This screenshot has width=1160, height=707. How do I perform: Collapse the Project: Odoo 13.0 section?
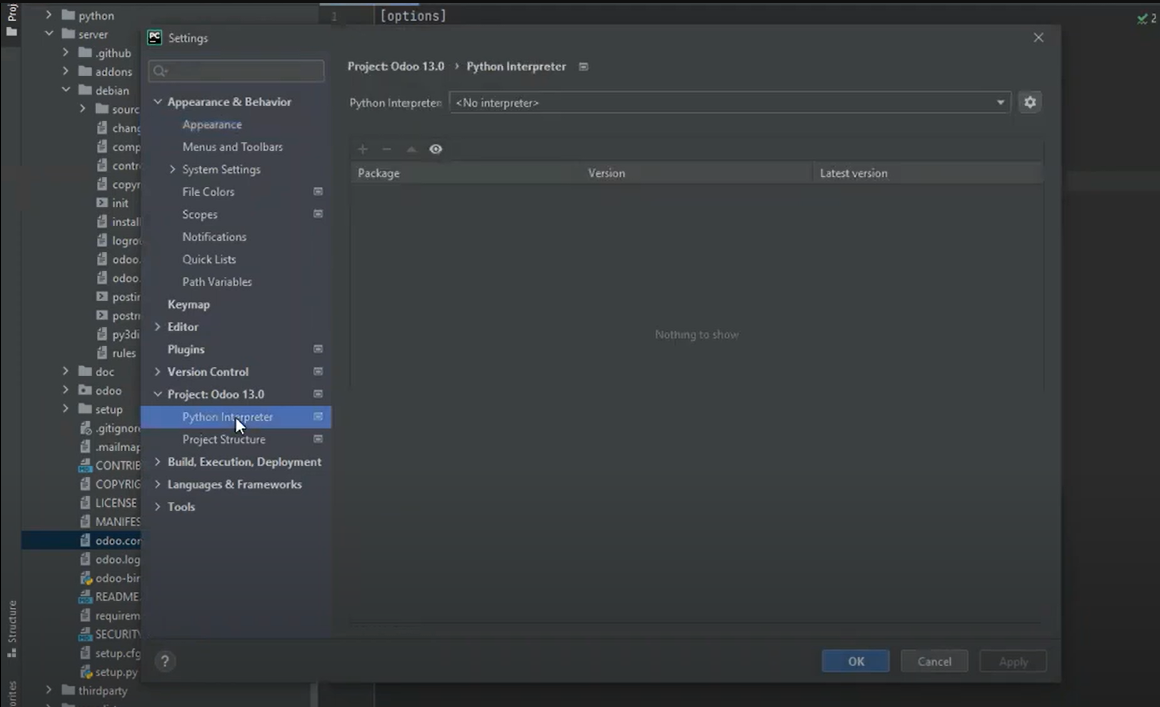[x=158, y=394]
